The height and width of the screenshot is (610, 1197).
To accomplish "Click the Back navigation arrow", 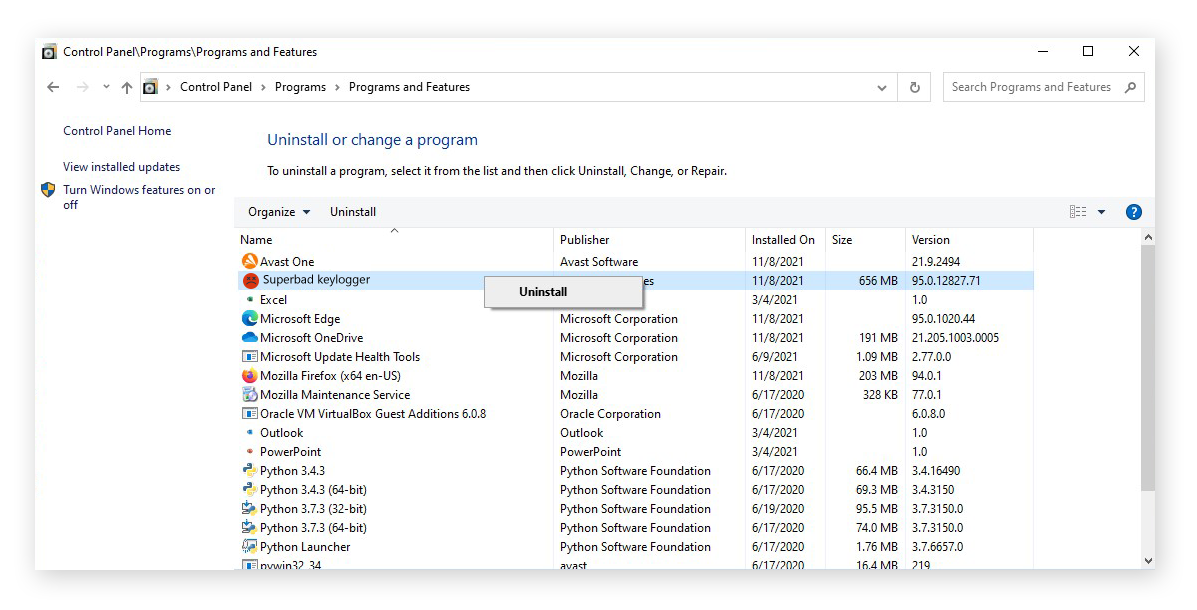I will coord(53,87).
